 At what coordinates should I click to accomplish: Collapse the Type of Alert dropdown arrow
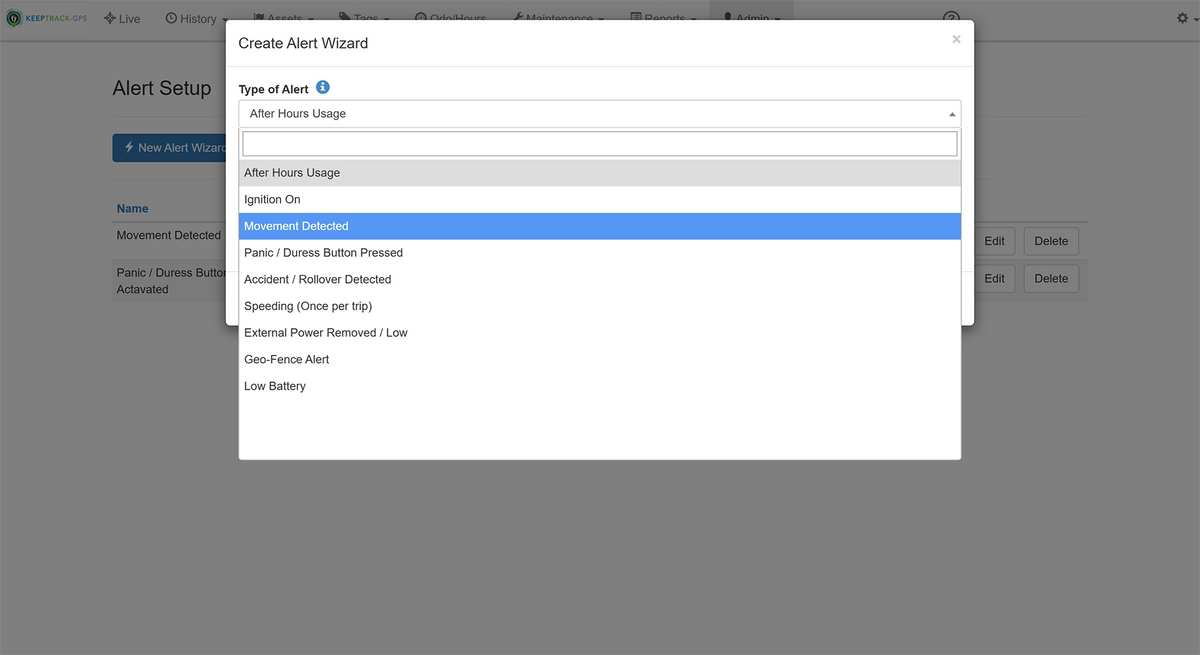click(x=951, y=113)
